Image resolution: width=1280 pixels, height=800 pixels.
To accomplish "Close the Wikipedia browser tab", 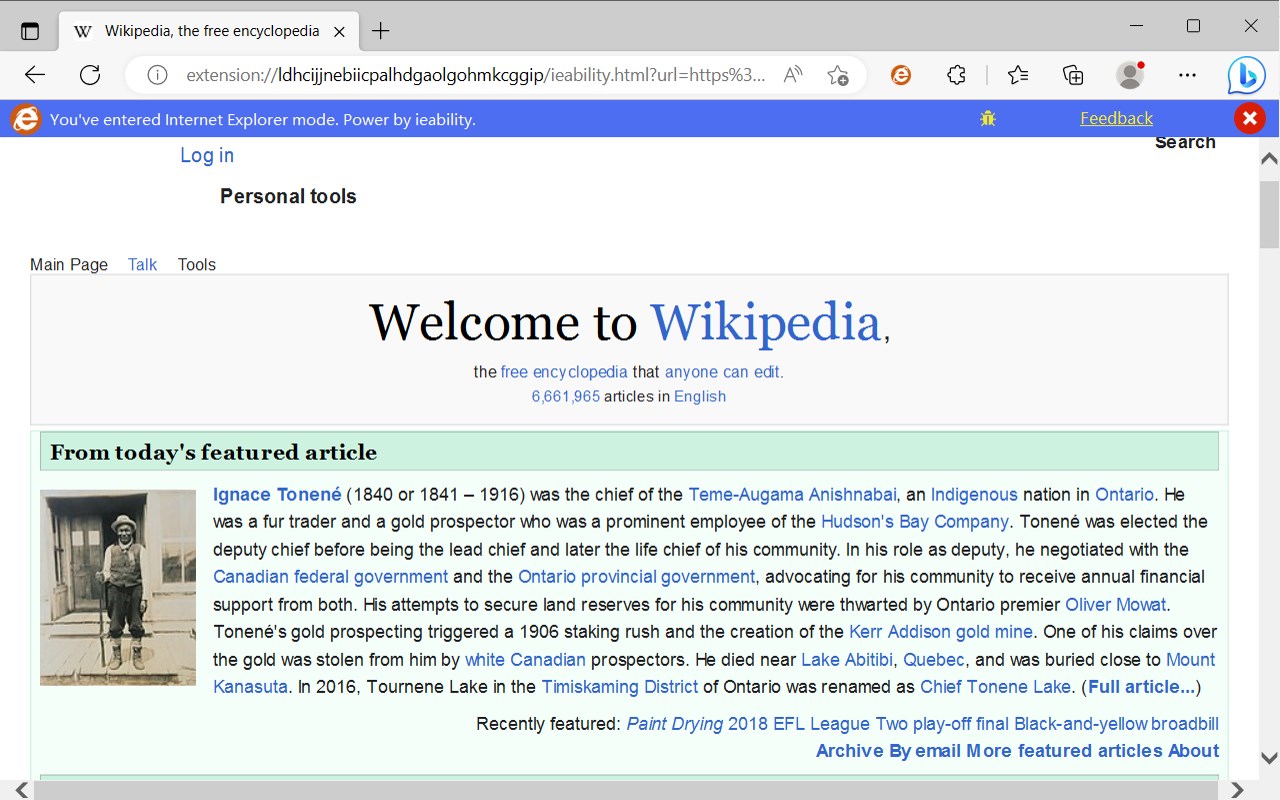I will 339,31.
